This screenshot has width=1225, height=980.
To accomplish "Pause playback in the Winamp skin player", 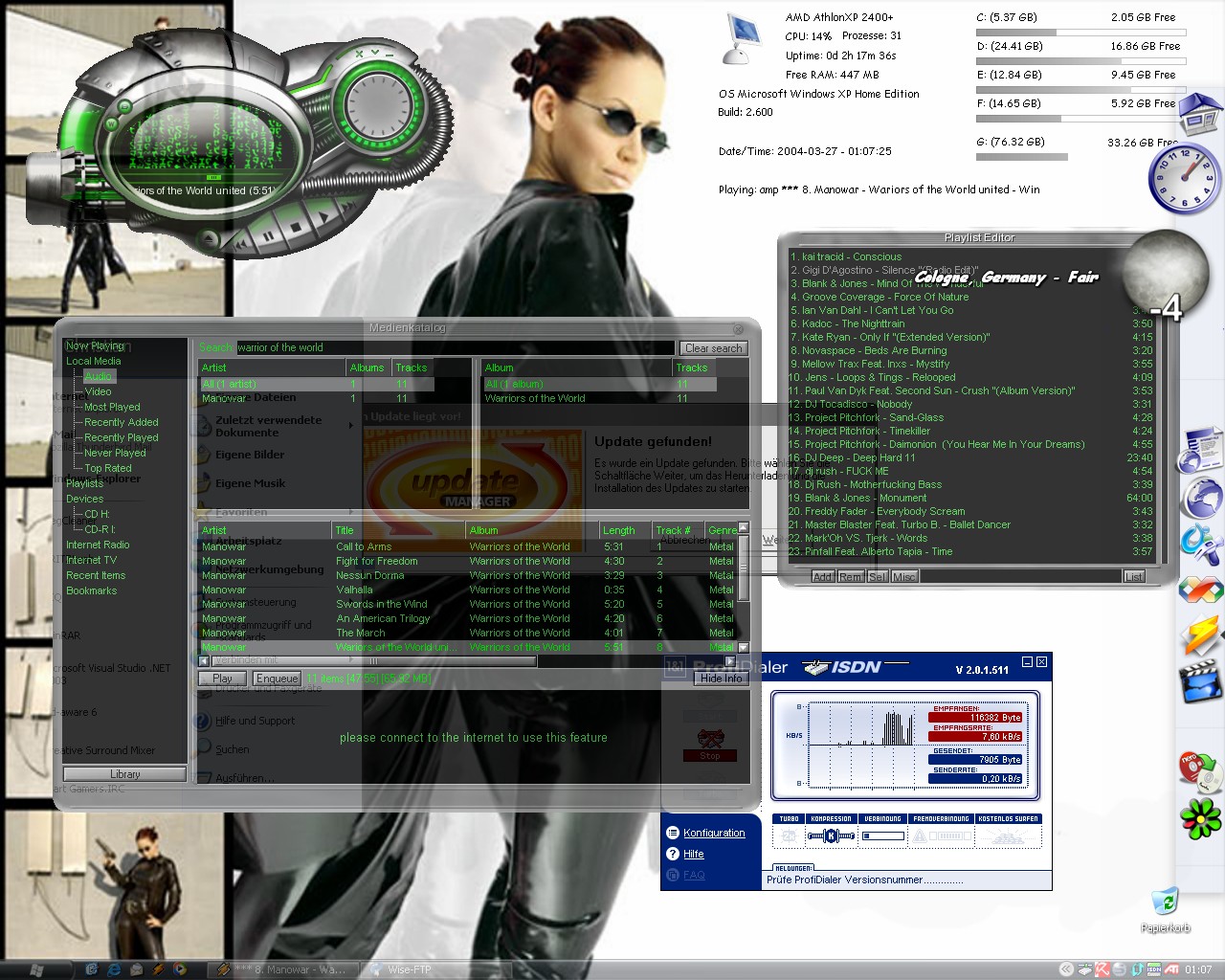I will click(x=270, y=236).
